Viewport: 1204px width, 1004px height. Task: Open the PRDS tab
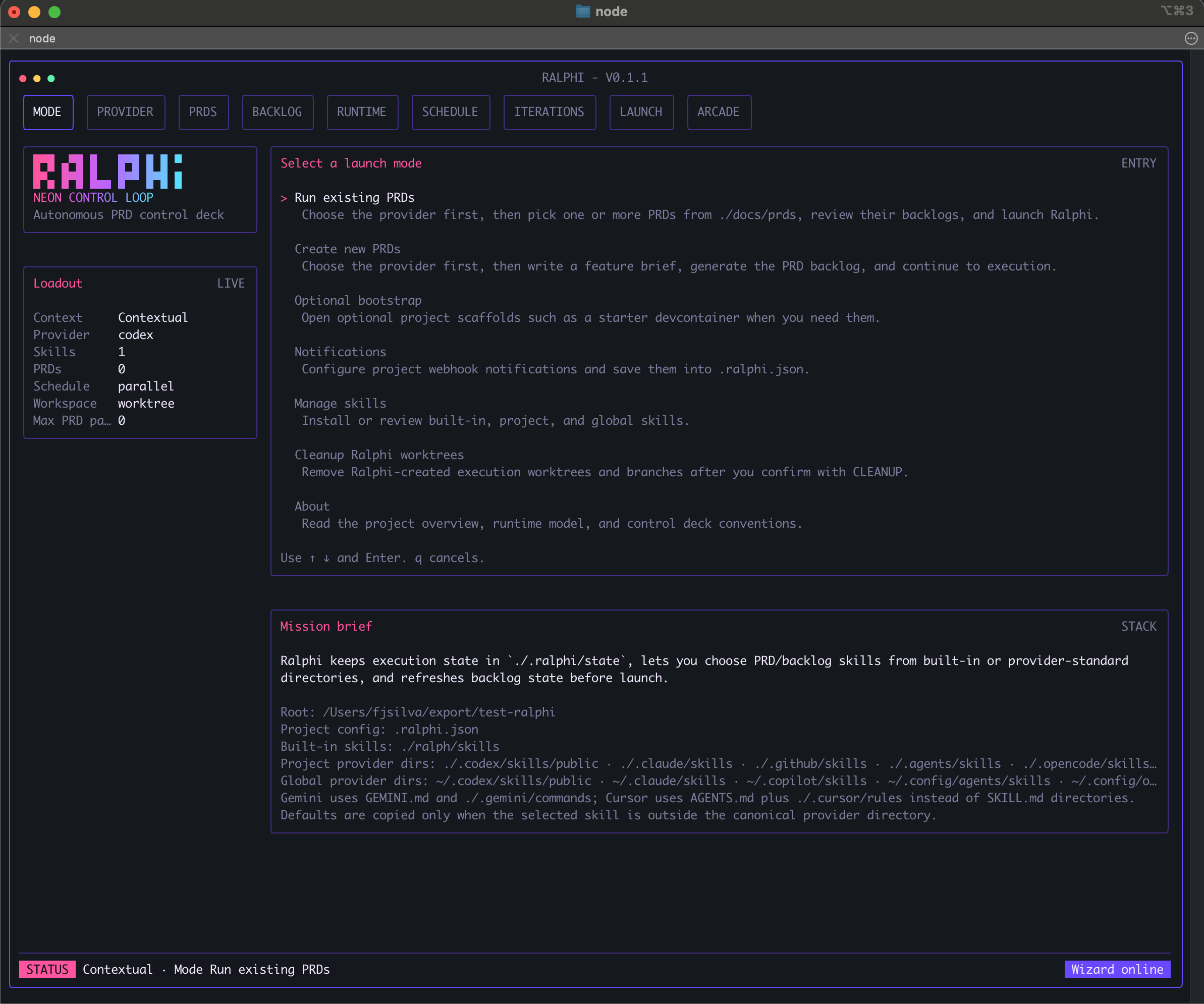(203, 112)
